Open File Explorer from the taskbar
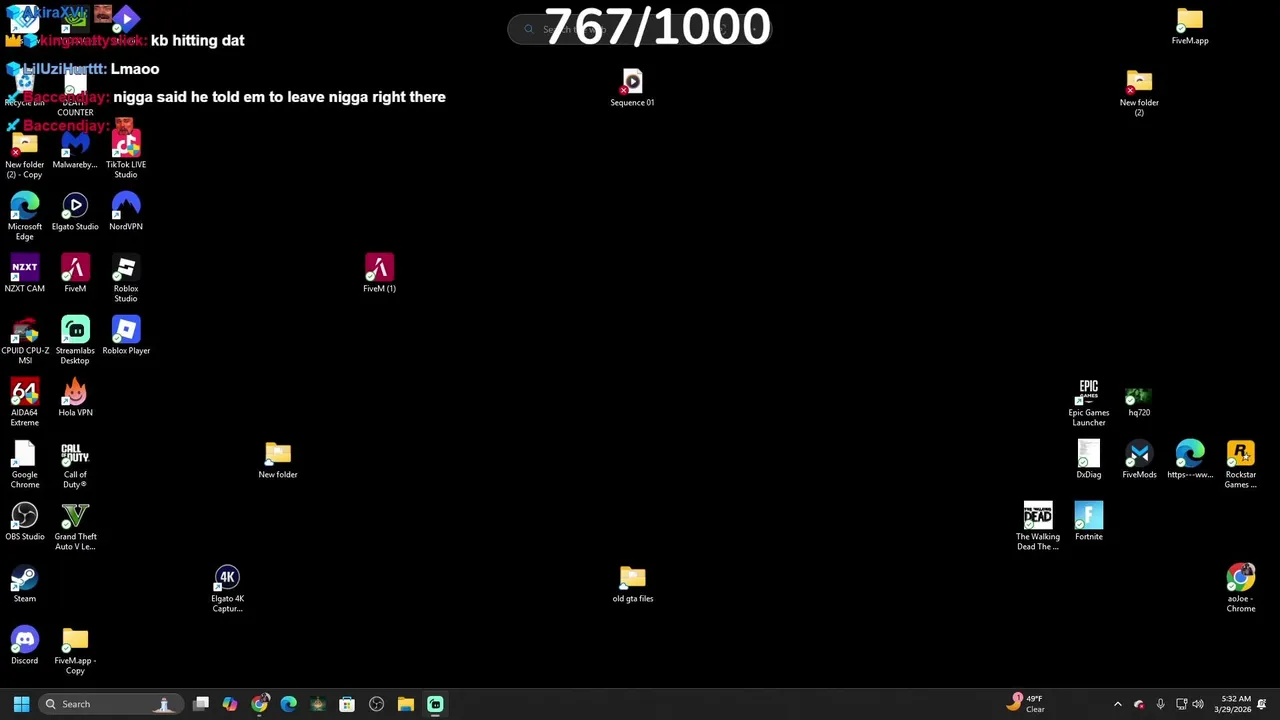Viewport: 1280px width, 720px height. click(x=405, y=704)
